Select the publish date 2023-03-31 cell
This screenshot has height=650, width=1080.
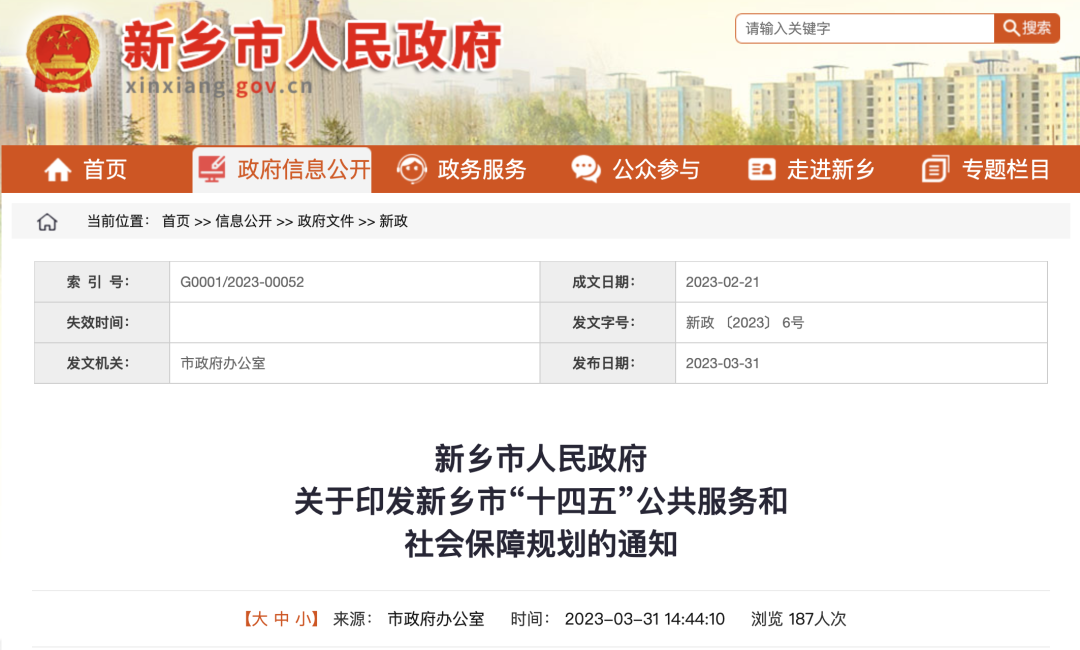tap(861, 364)
